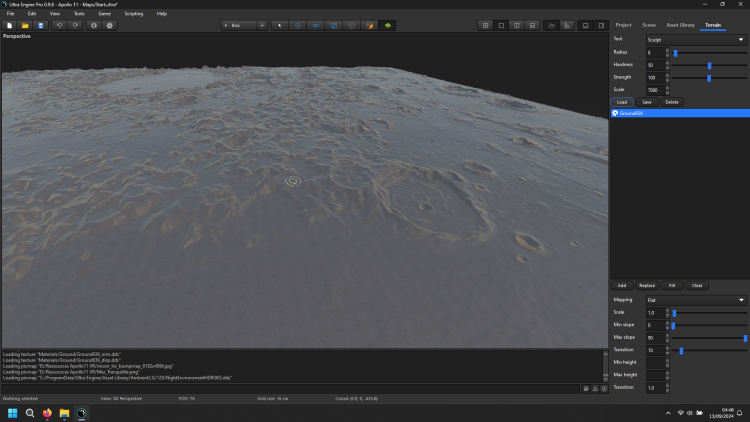Screen dimensions: 750x422
Task: Click the Open folder icon in toolbar
Action: pyautogui.click(x=25, y=25)
